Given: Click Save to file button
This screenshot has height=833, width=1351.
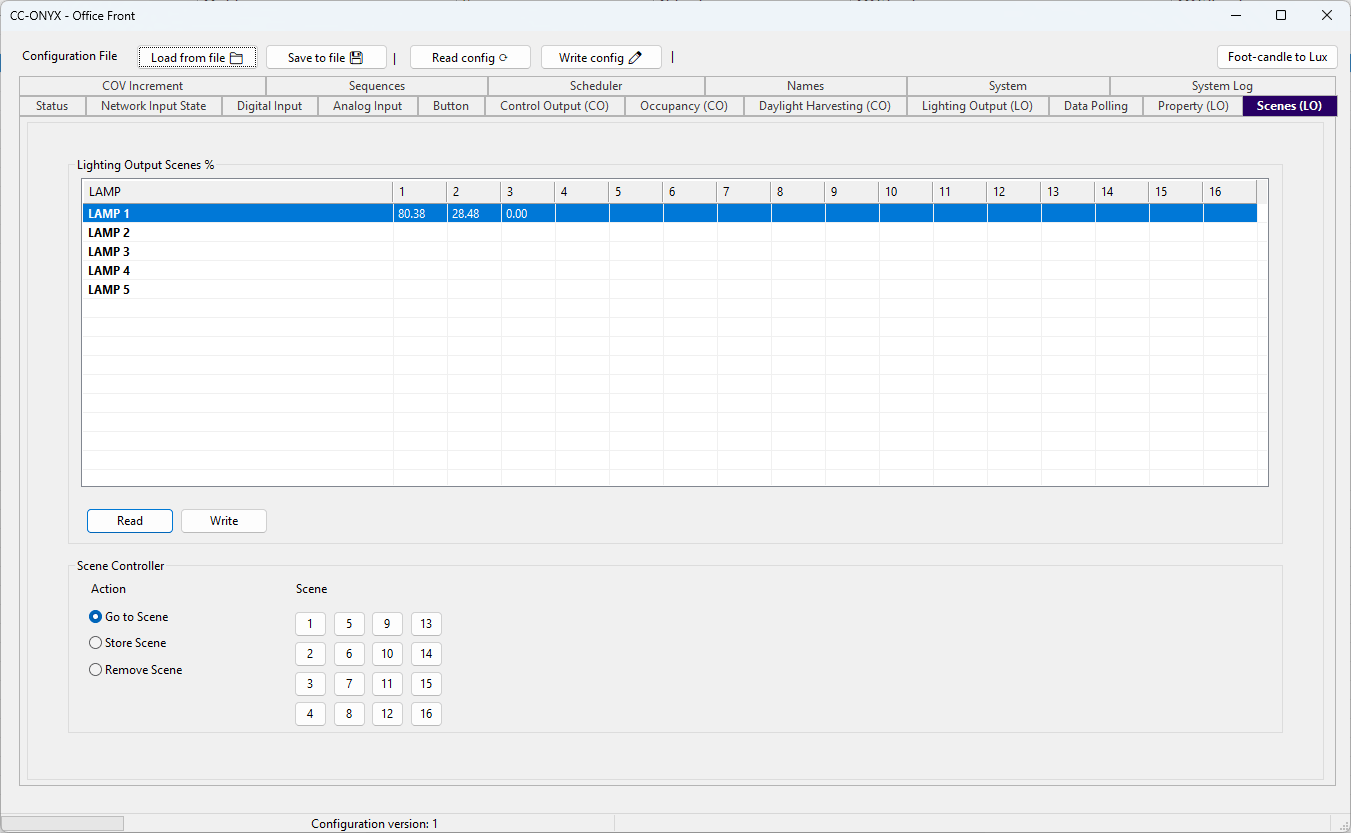Looking at the screenshot, I should 326,58.
